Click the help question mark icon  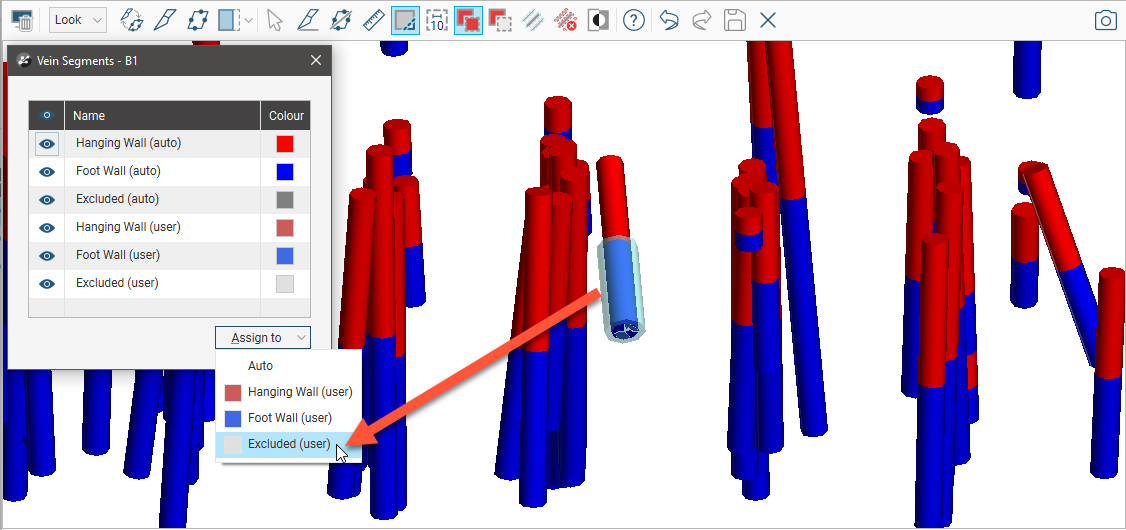tap(633, 20)
